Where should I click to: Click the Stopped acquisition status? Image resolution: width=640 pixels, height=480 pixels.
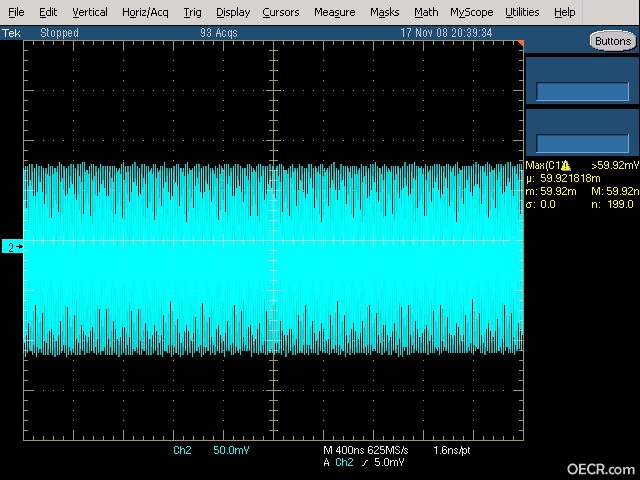pyautogui.click(x=59, y=33)
